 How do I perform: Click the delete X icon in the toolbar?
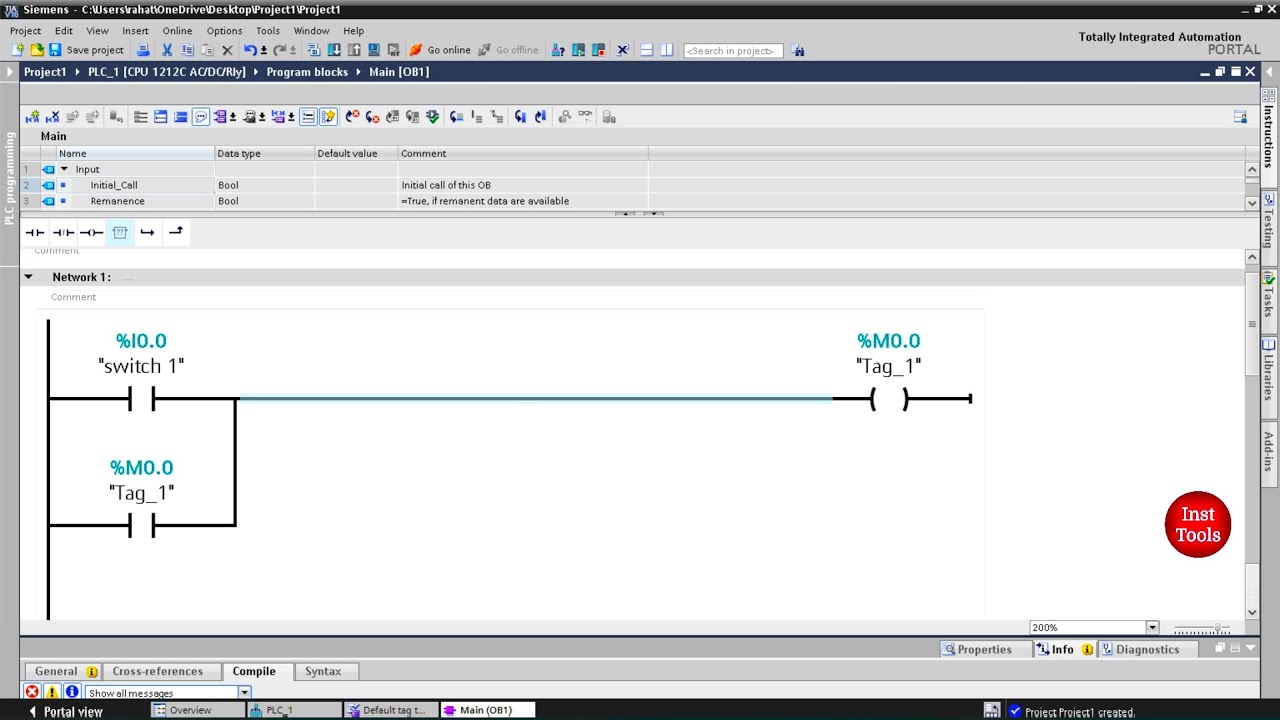tap(227, 50)
